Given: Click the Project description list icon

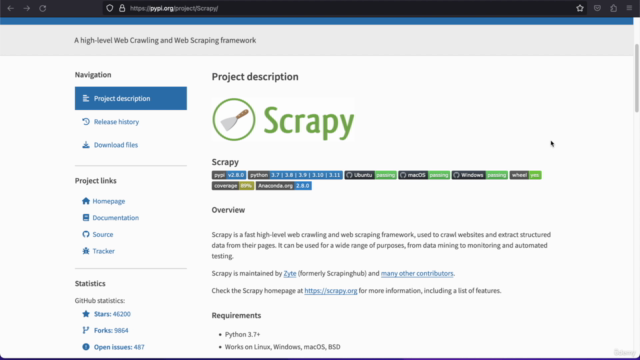Looking at the screenshot, I should 86,98.
